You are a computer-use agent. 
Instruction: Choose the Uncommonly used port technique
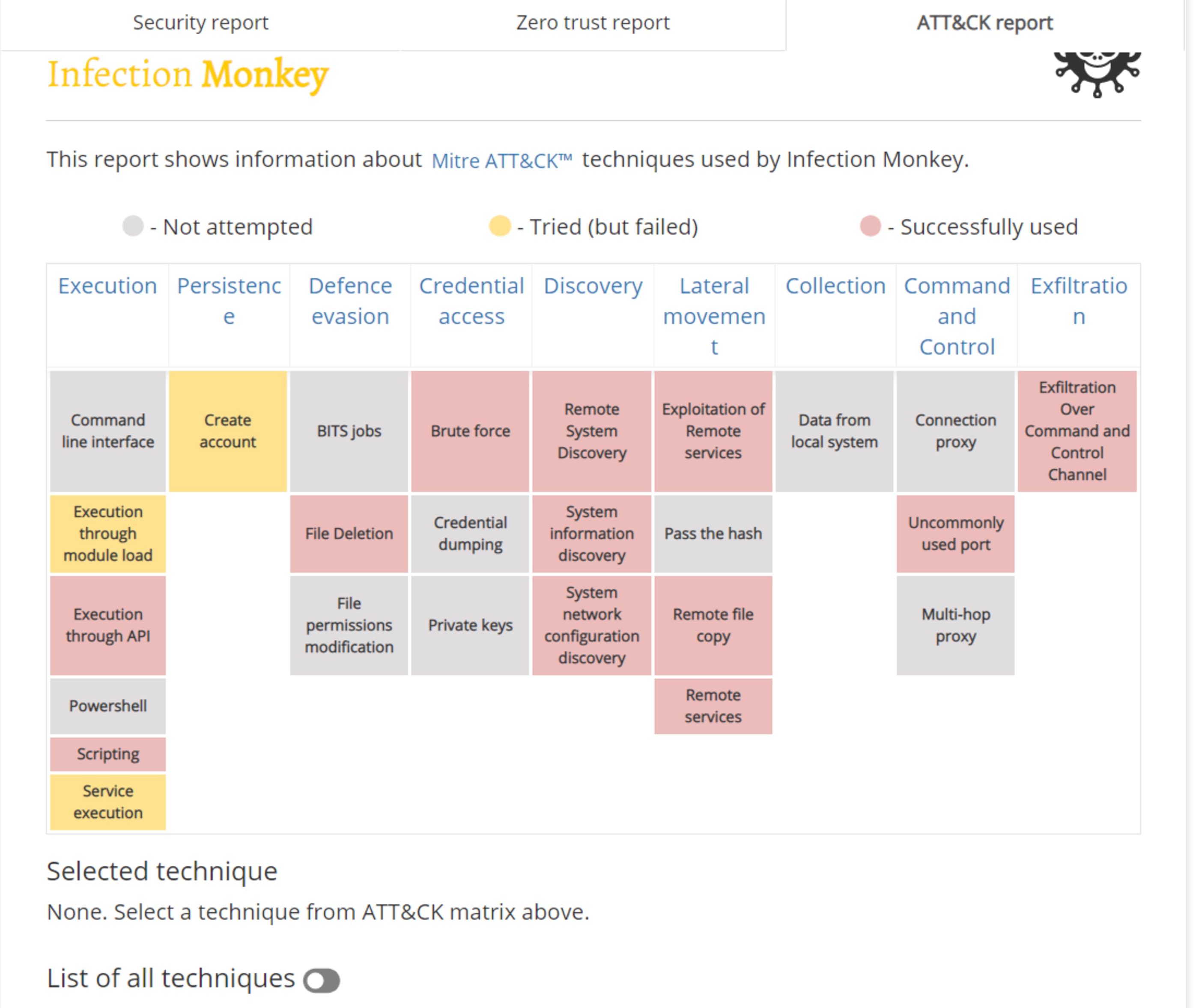point(955,534)
